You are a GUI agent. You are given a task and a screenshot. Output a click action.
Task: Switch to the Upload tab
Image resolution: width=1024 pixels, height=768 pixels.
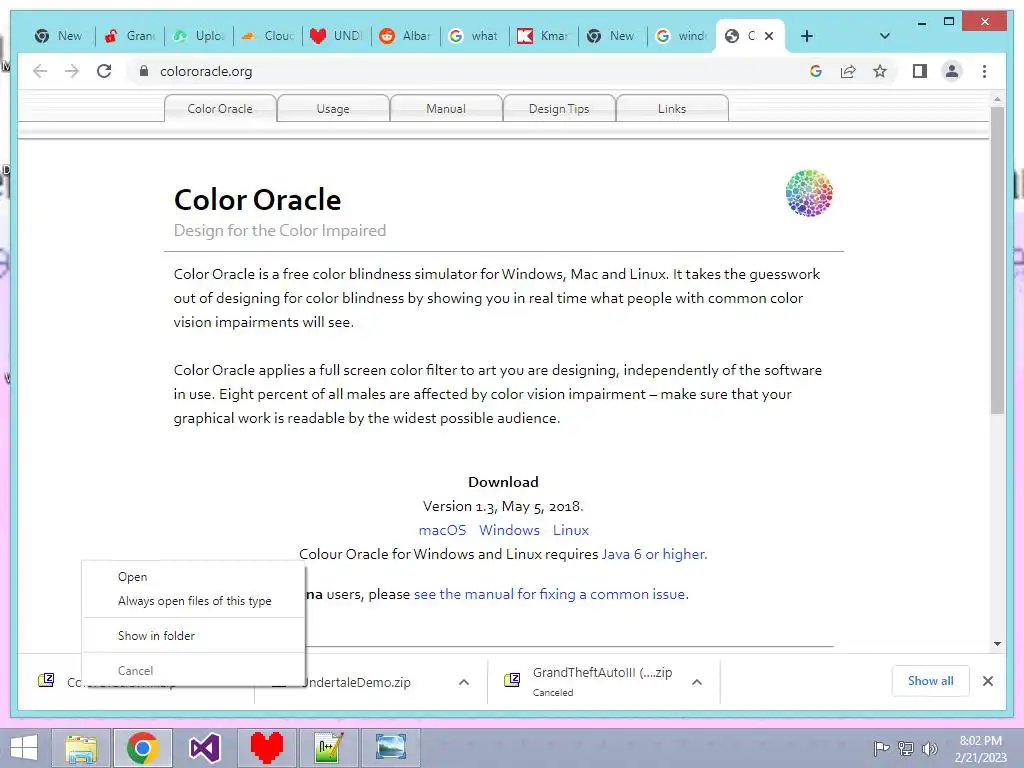[x=199, y=36]
